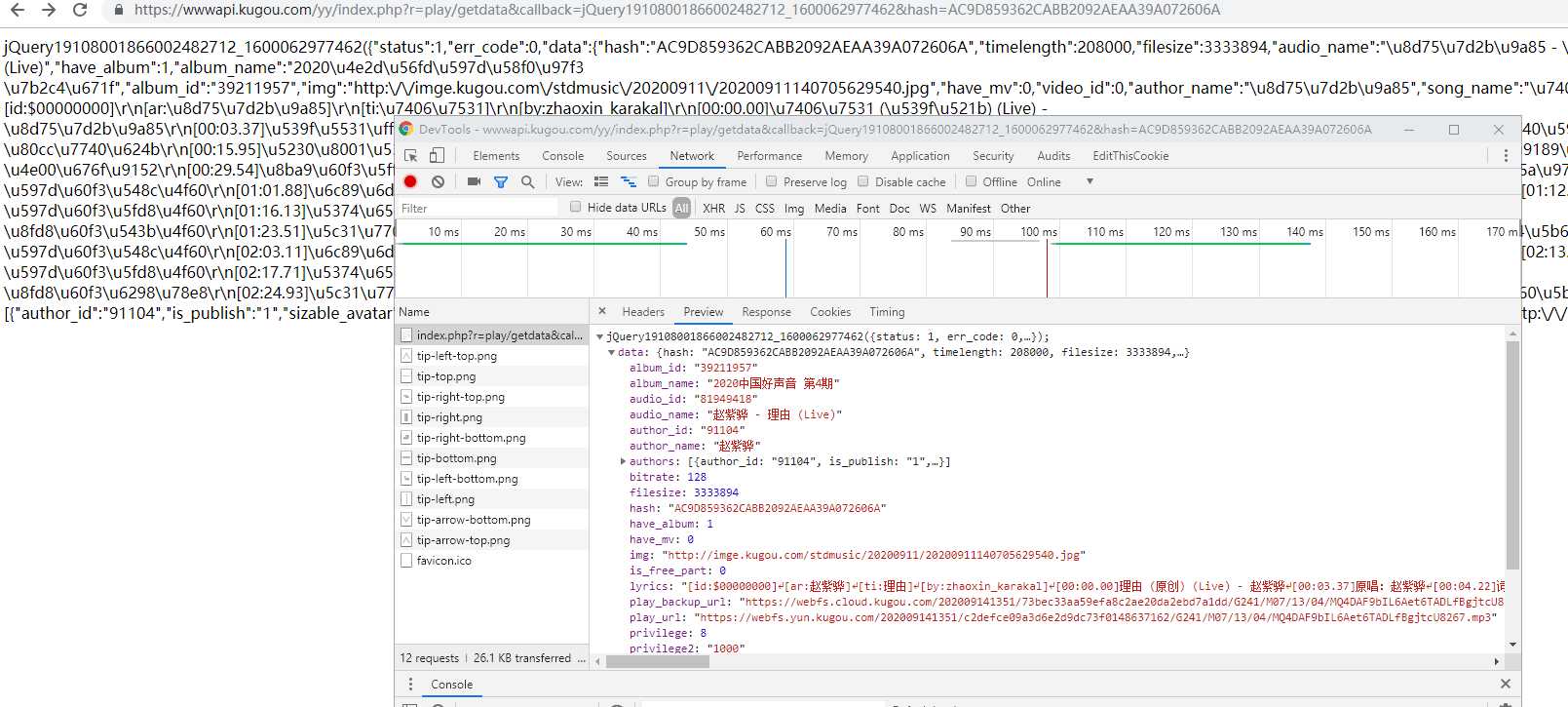
Task: Click the network Filter text field
Action: tap(478, 208)
